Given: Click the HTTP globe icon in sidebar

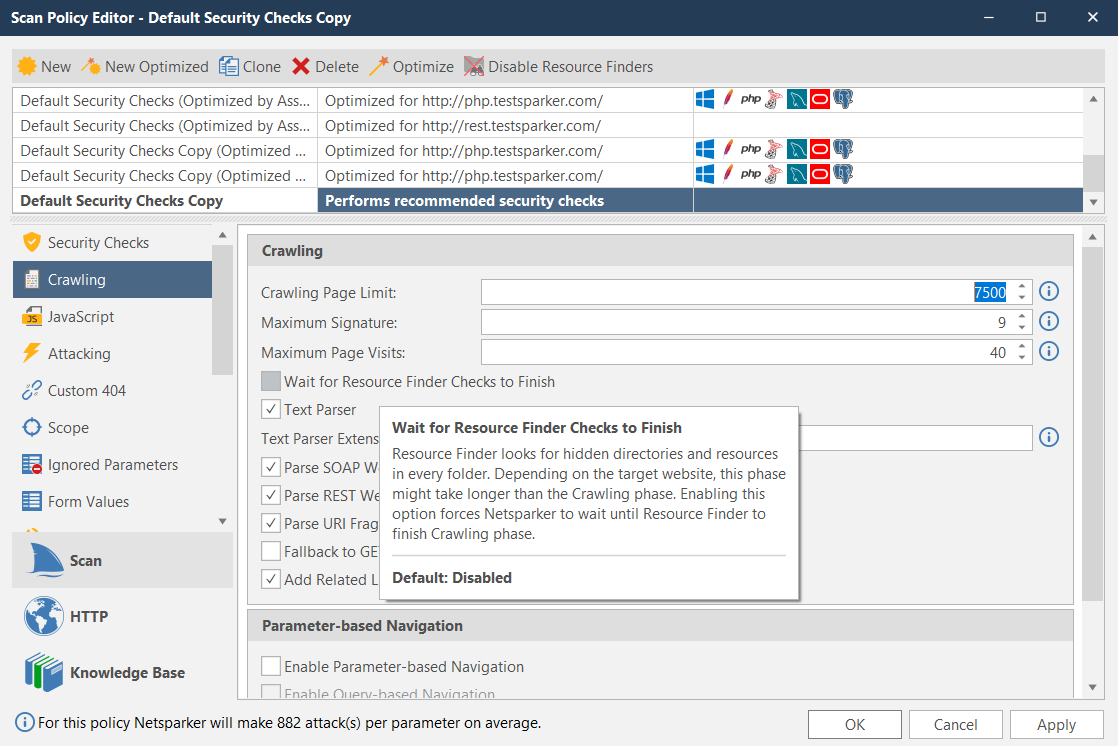Looking at the screenshot, I should 43,616.
